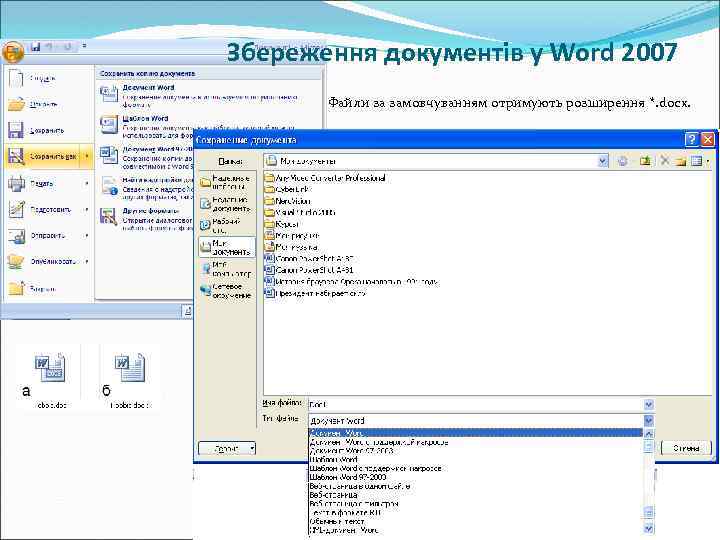720x540 pixels.
Task: Open the Сервис button menu
Action: coord(227,449)
